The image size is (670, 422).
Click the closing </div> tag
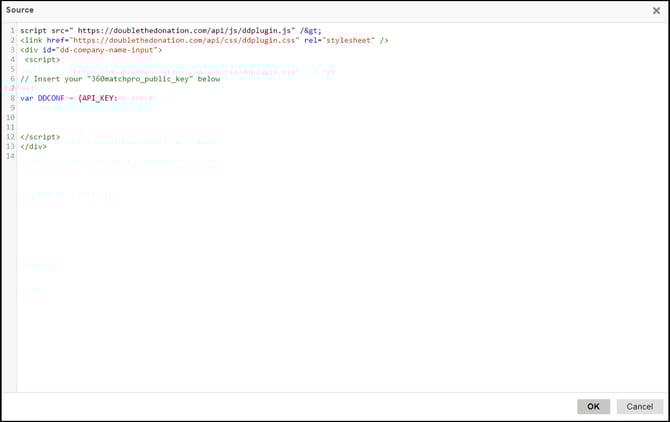click(33, 146)
